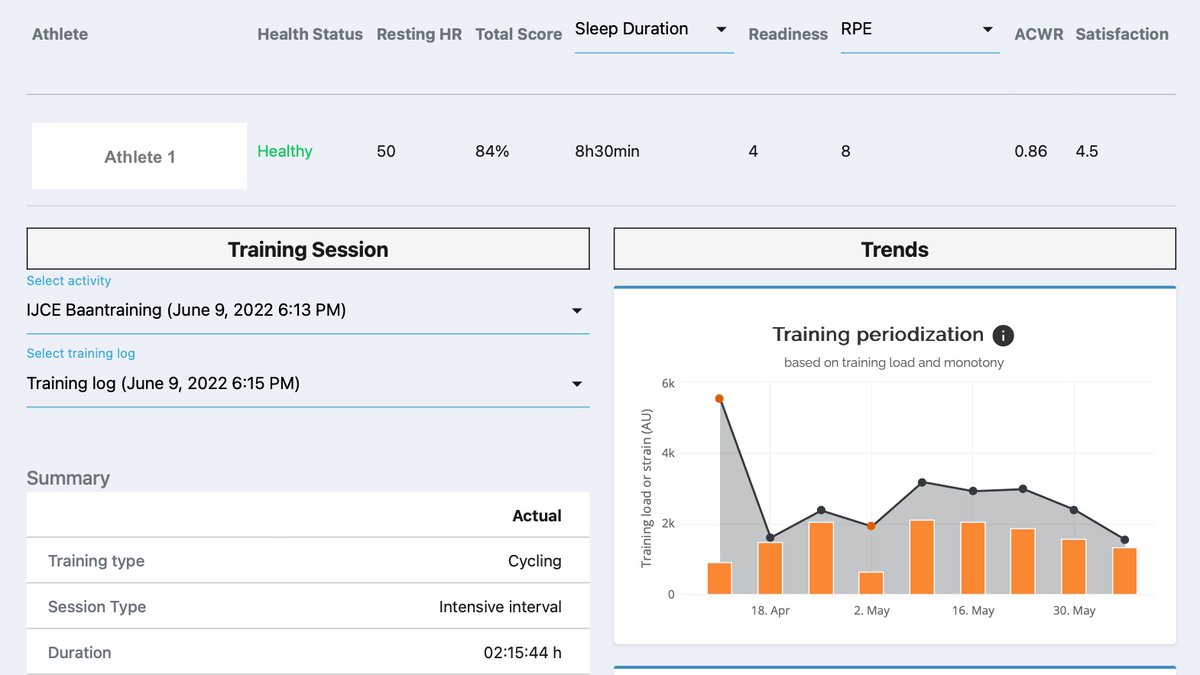Click the Total Score column header

519,34
